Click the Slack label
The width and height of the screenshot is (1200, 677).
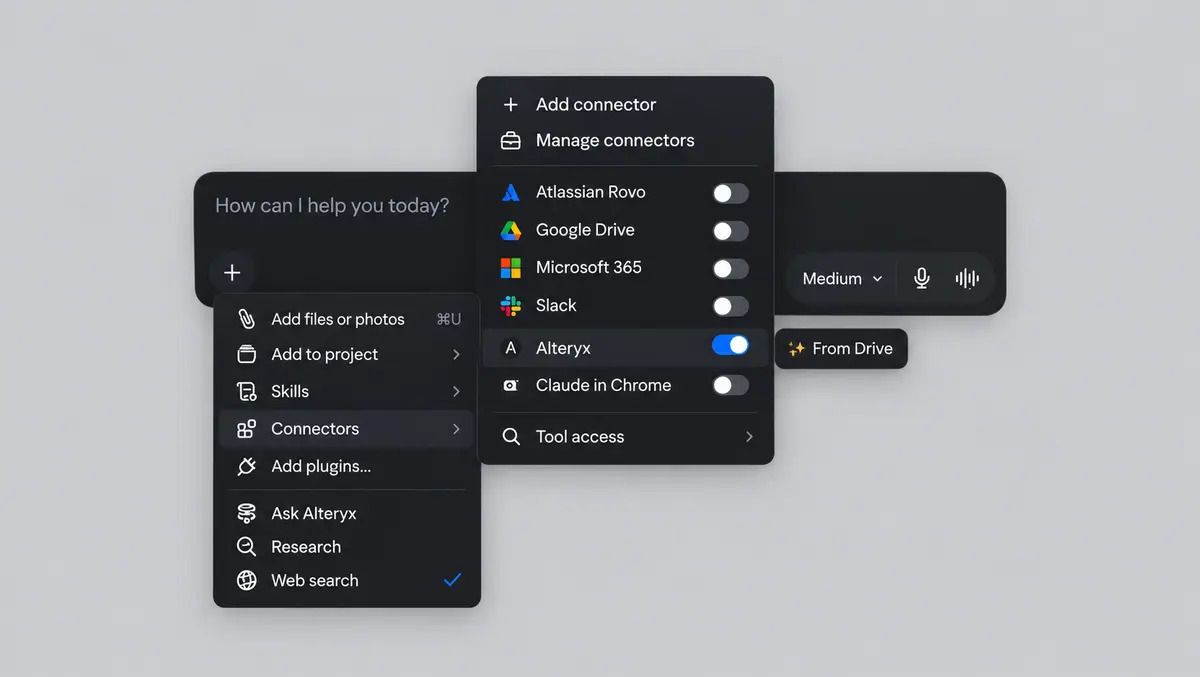tap(556, 305)
